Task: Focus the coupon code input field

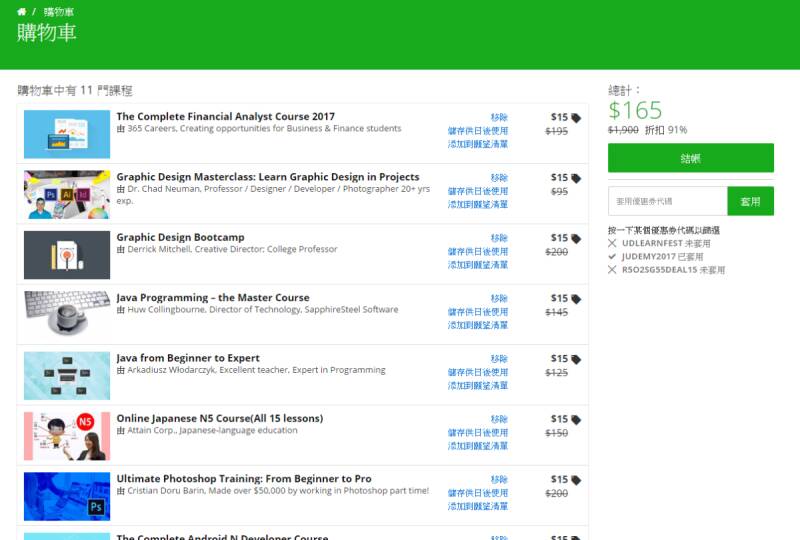Action: [667, 201]
